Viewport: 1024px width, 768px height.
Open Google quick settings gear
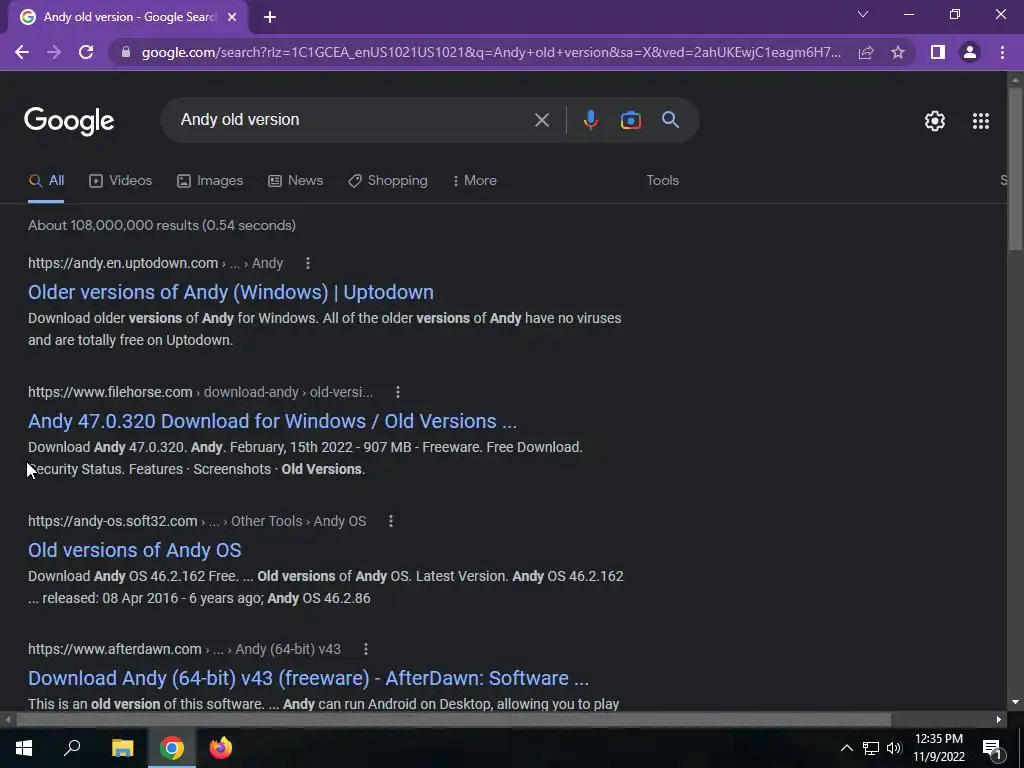click(x=935, y=121)
